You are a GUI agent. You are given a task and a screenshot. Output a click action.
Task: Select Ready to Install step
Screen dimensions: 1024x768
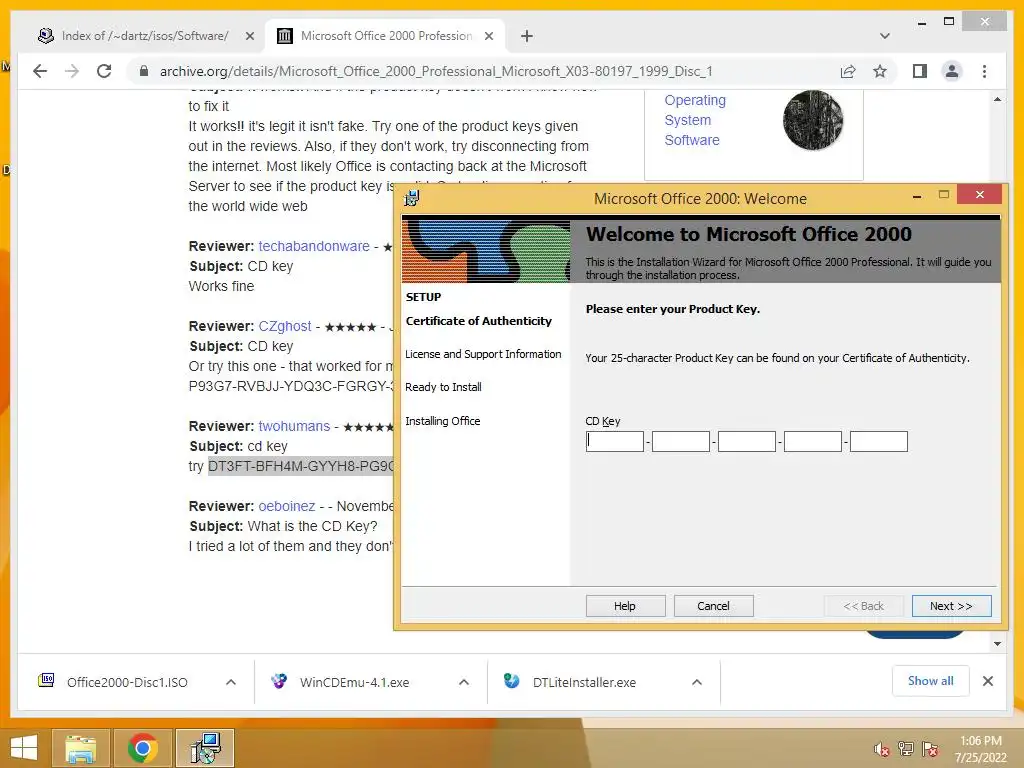[443, 387]
